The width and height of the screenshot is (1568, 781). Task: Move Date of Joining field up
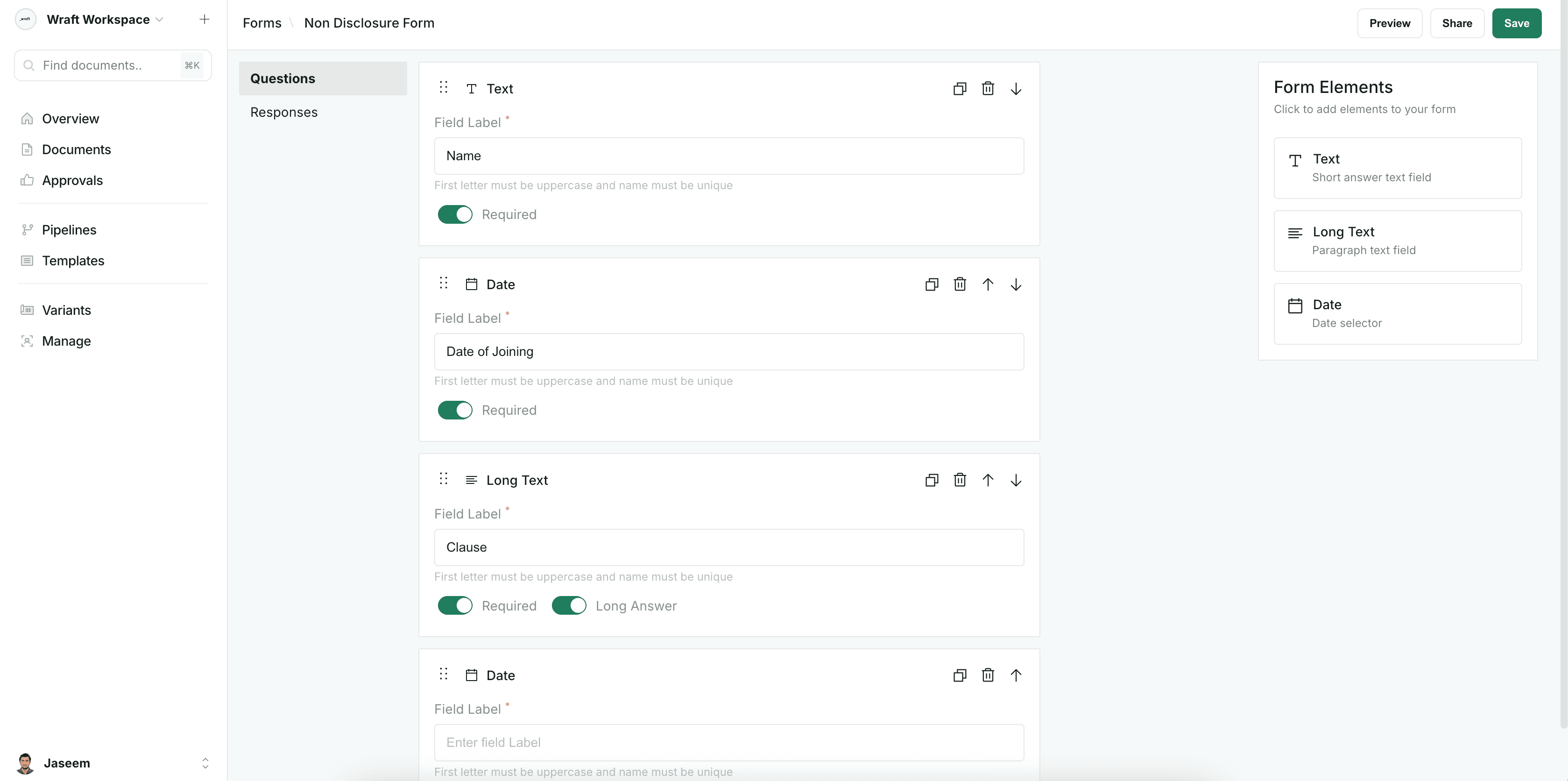point(987,284)
